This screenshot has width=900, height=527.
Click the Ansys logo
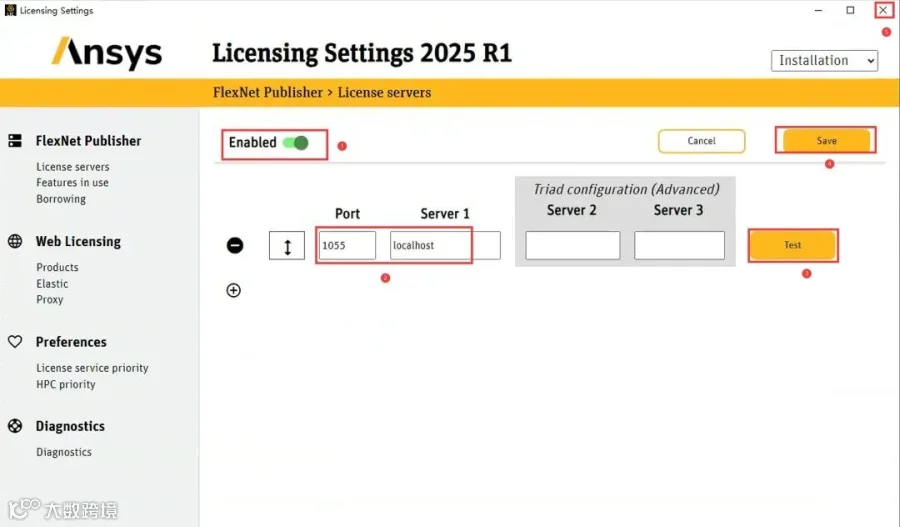[107, 53]
